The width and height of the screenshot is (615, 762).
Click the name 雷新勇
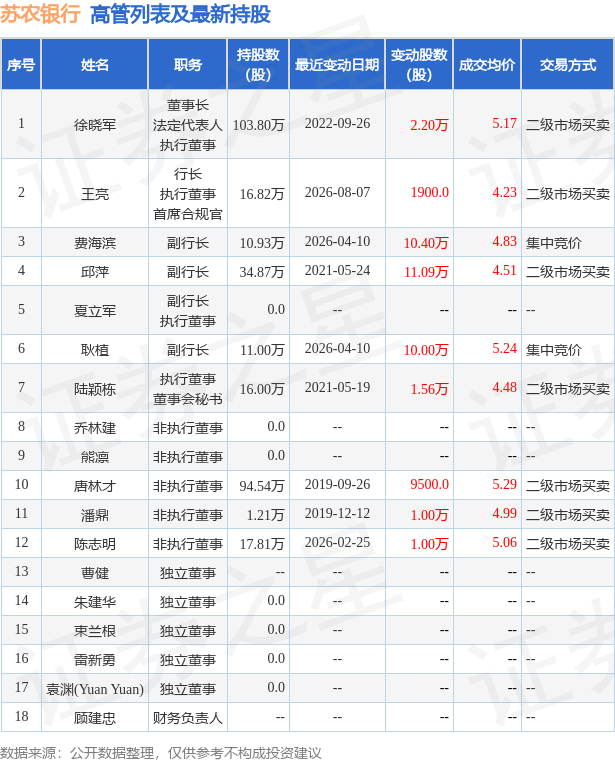95,660
